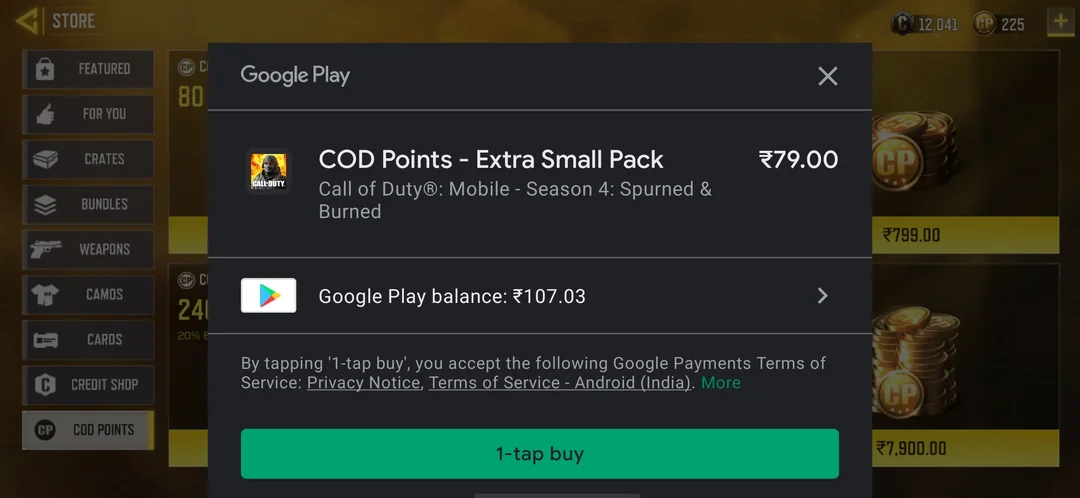Close the Google Play purchase dialog
1080x498 pixels.
click(x=827, y=76)
